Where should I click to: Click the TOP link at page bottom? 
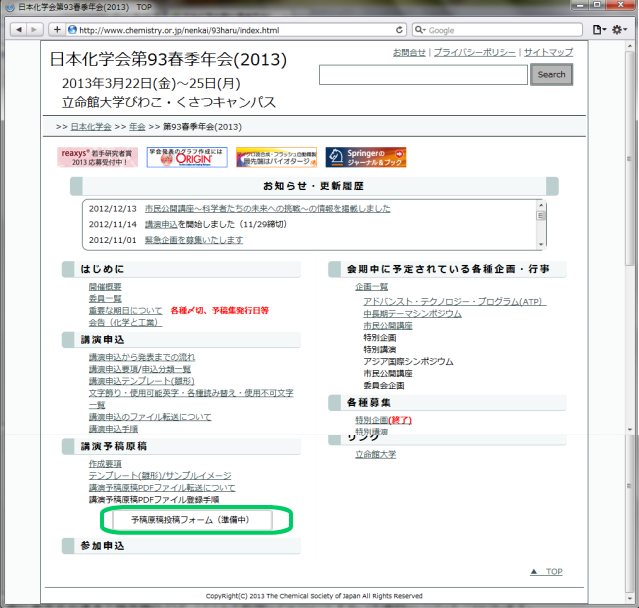pos(546,572)
